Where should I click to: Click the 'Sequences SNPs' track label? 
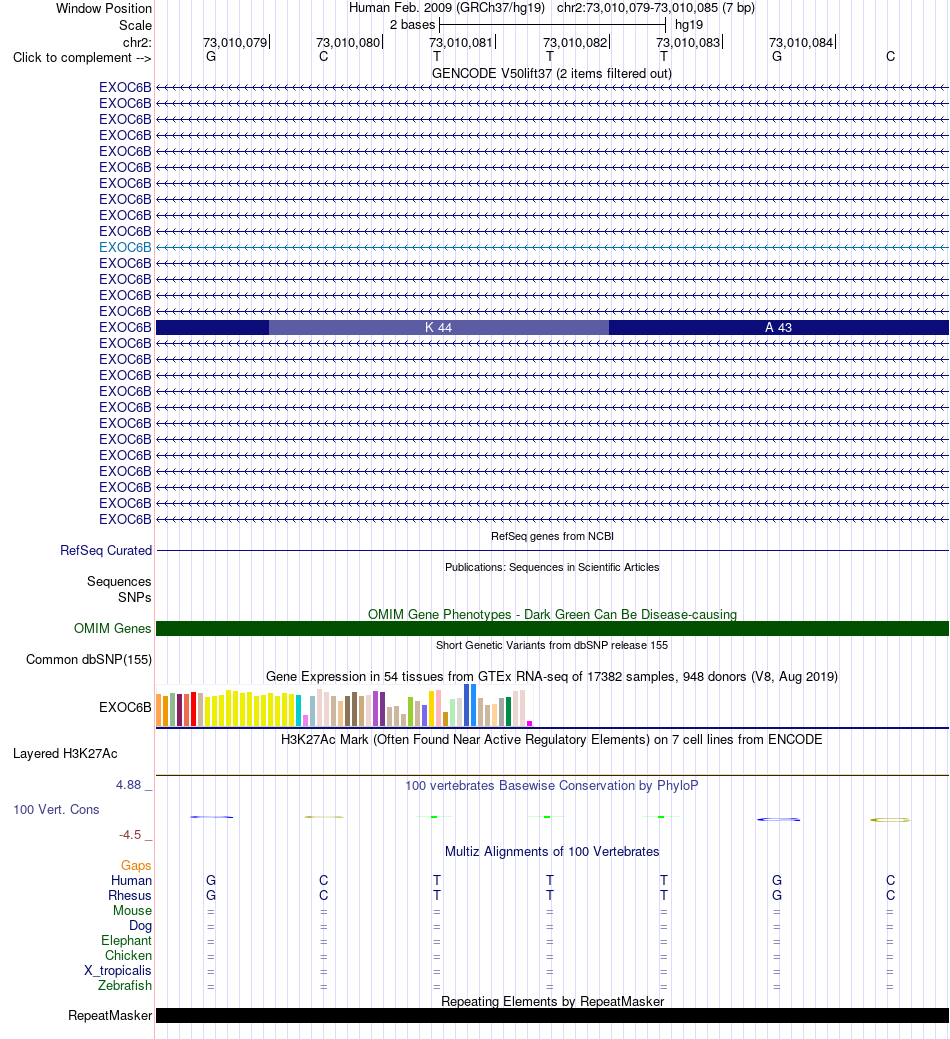pyautogui.click(x=119, y=589)
